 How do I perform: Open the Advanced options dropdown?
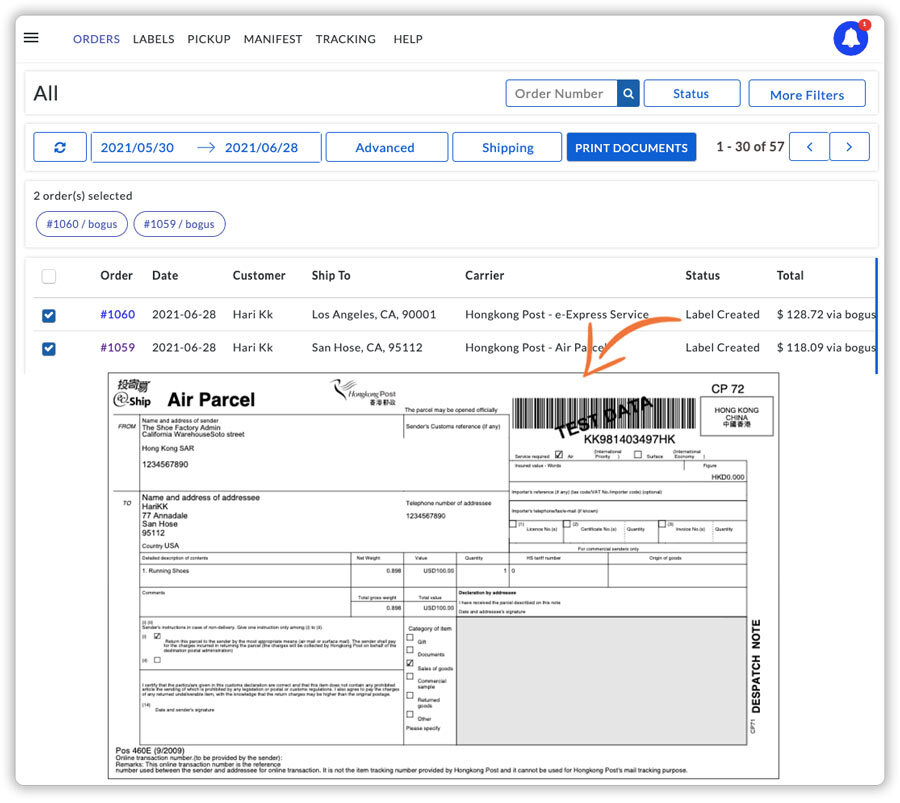click(385, 147)
